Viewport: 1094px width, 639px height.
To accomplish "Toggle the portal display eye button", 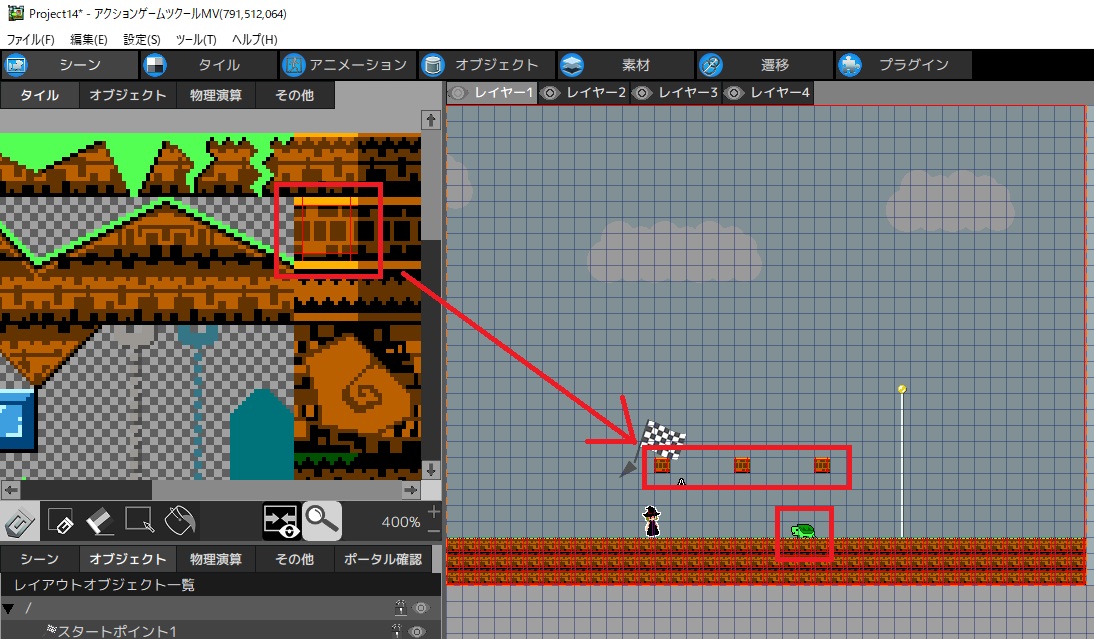I will coord(282,521).
